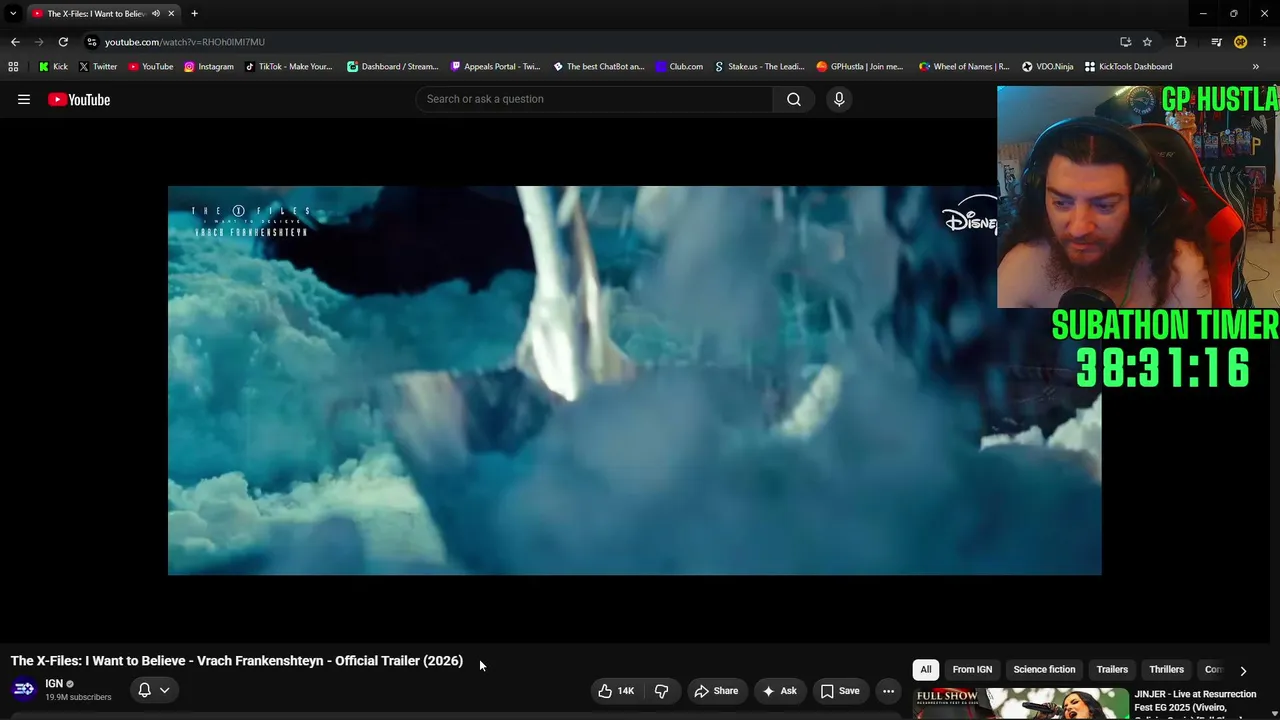Screen dimensions: 1280x720
Task: Go back in browser history
Action: [x=15, y=42]
